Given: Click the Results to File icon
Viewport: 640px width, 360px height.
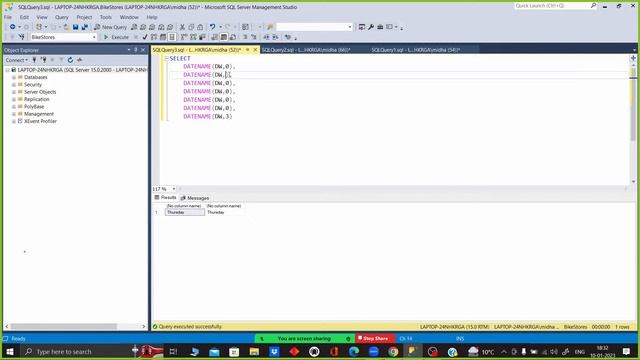Looking at the screenshot, I should [x=233, y=37].
